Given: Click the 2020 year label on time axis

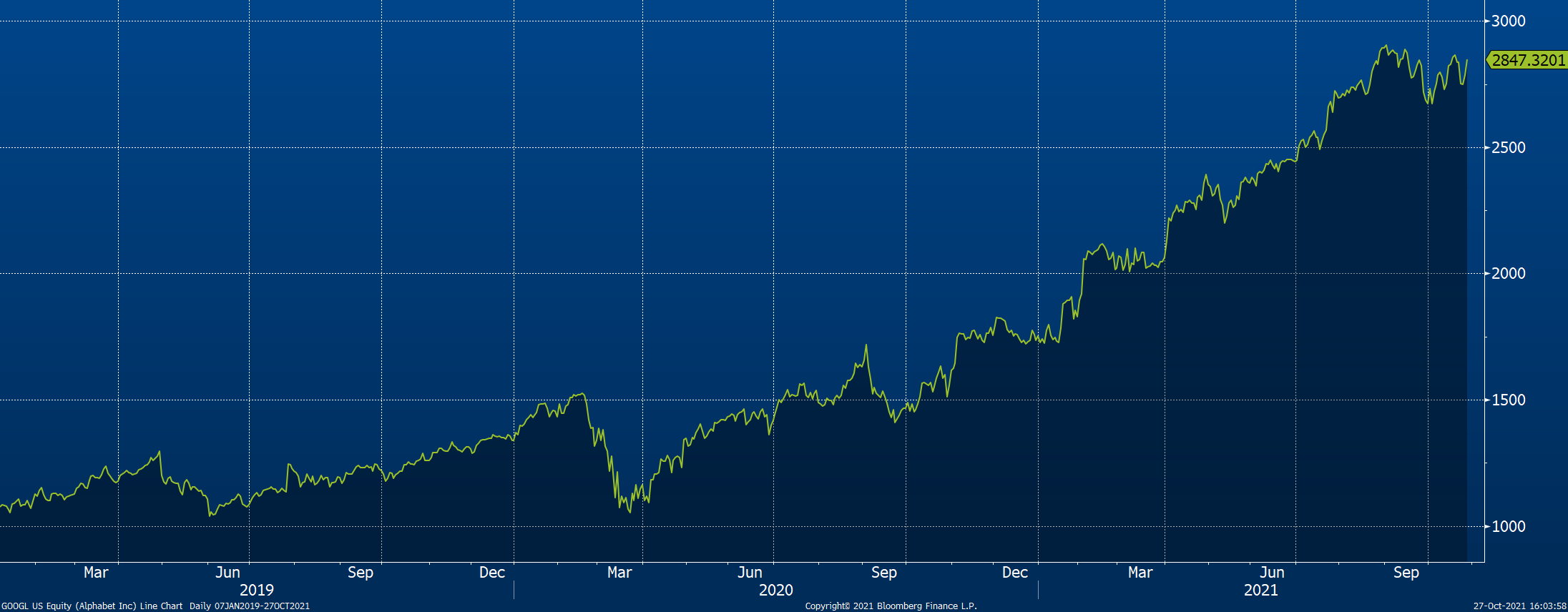Looking at the screenshot, I should 776,590.
